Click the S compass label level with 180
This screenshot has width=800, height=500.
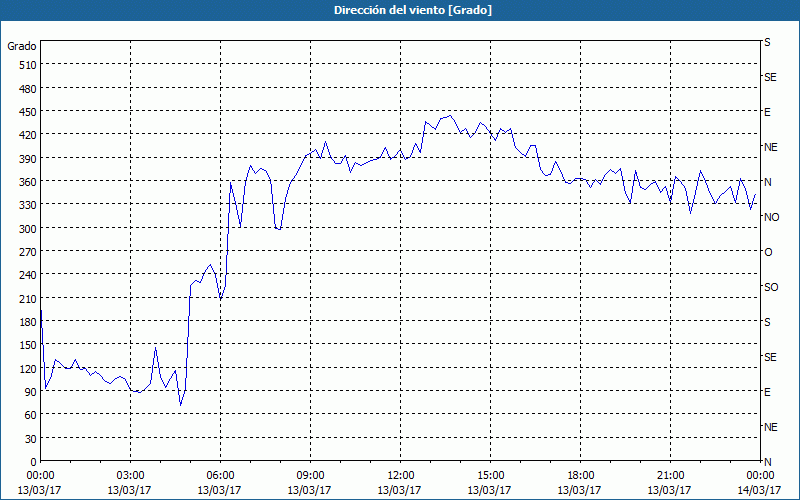click(x=767, y=322)
